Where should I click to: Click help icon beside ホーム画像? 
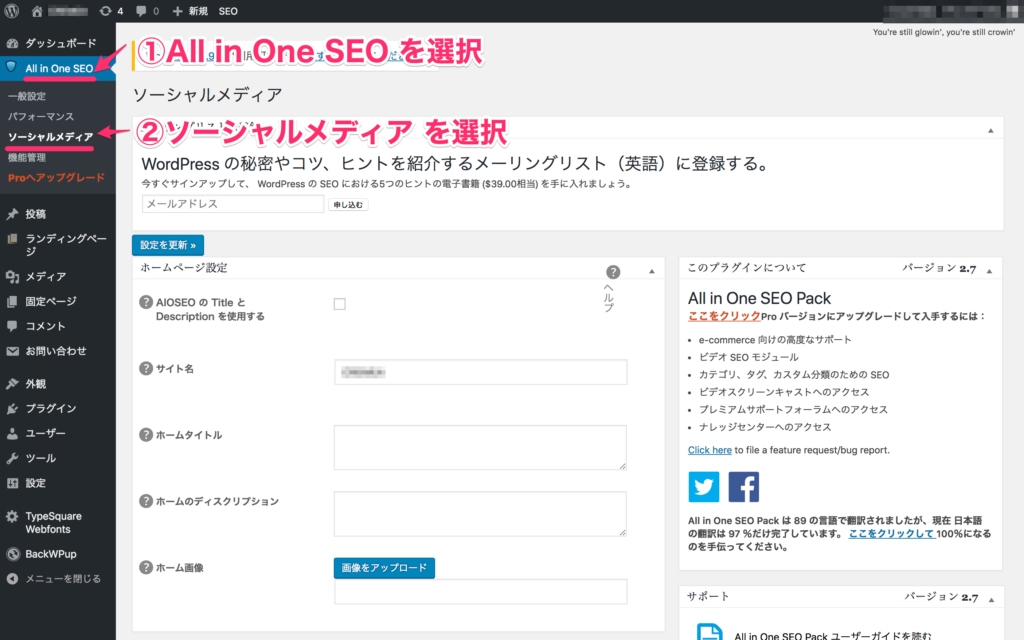(x=146, y=567)
